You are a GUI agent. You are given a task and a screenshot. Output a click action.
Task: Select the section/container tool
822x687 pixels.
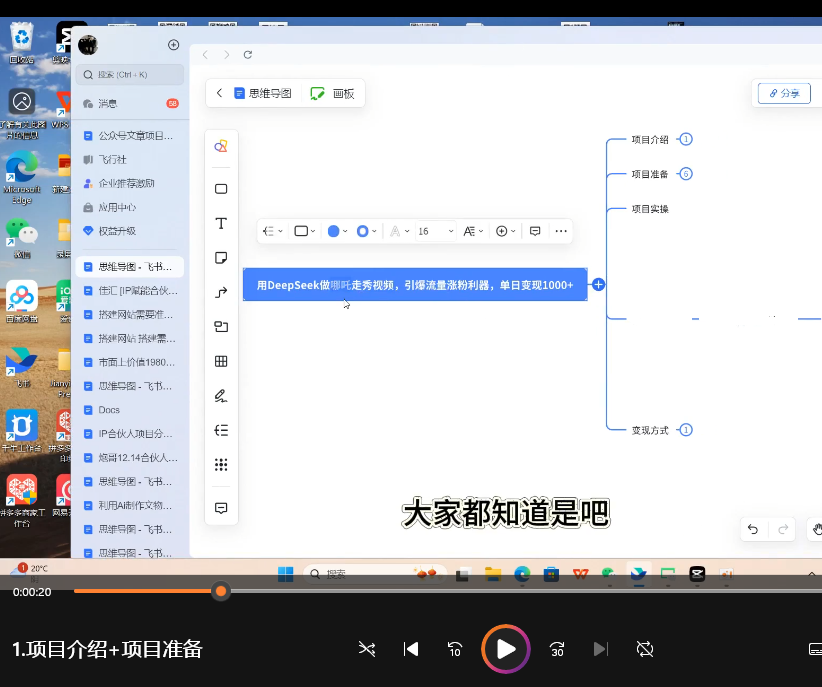[221, 327]
